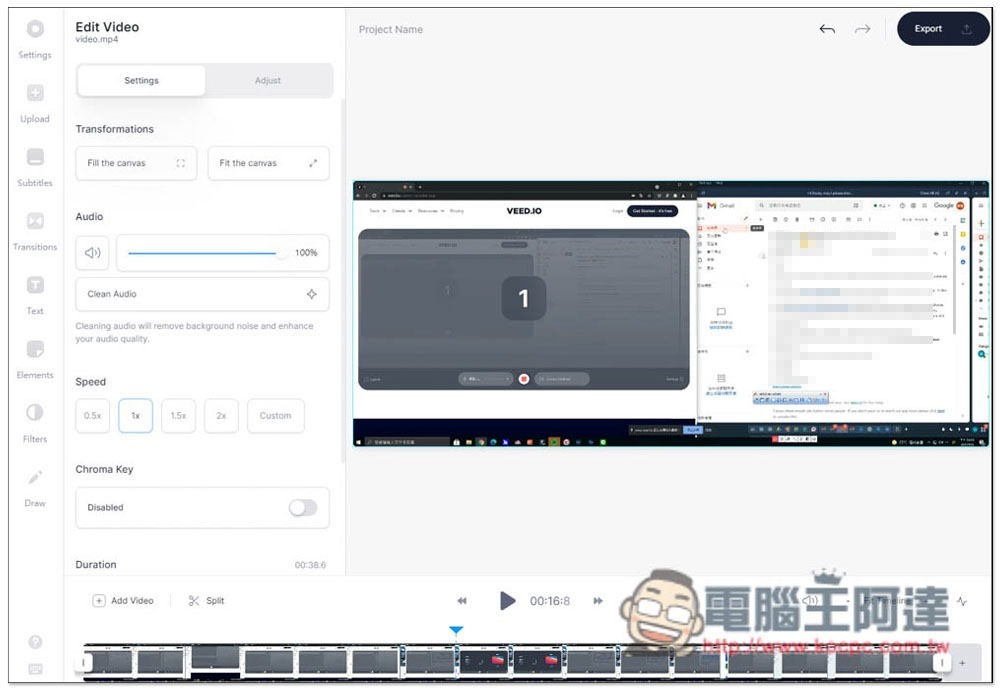The image size is (1000, 691).
Task: Mute audio with the speaker icon
Action: click(x=93, y=253)
